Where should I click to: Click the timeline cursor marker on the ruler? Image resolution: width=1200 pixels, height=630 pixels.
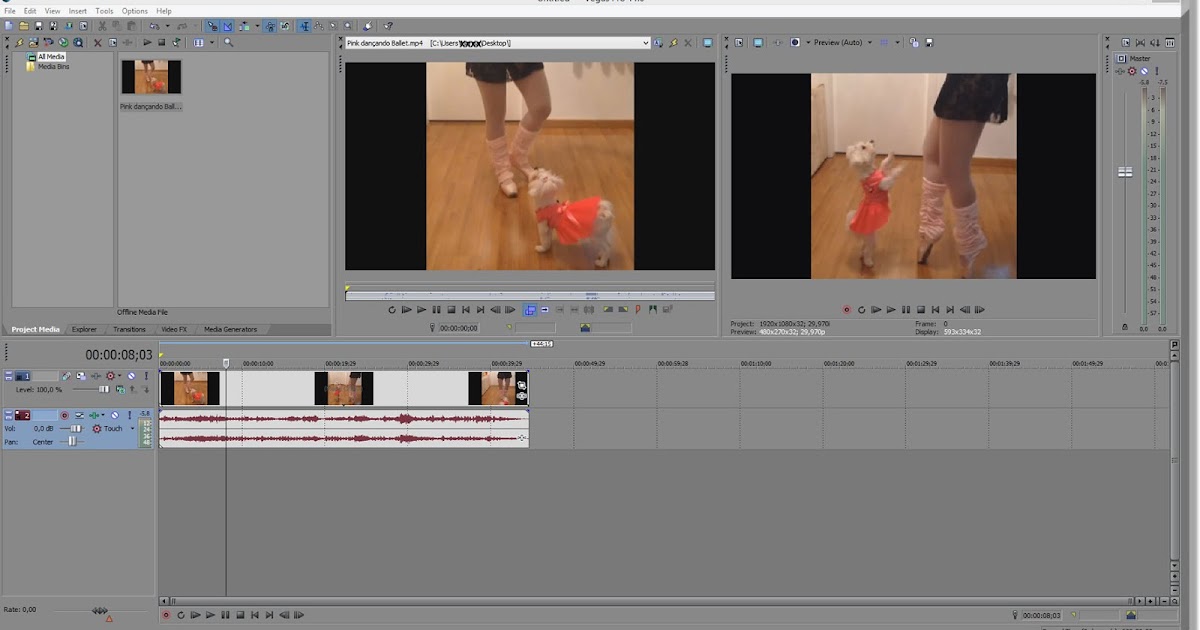pos(226,362)
